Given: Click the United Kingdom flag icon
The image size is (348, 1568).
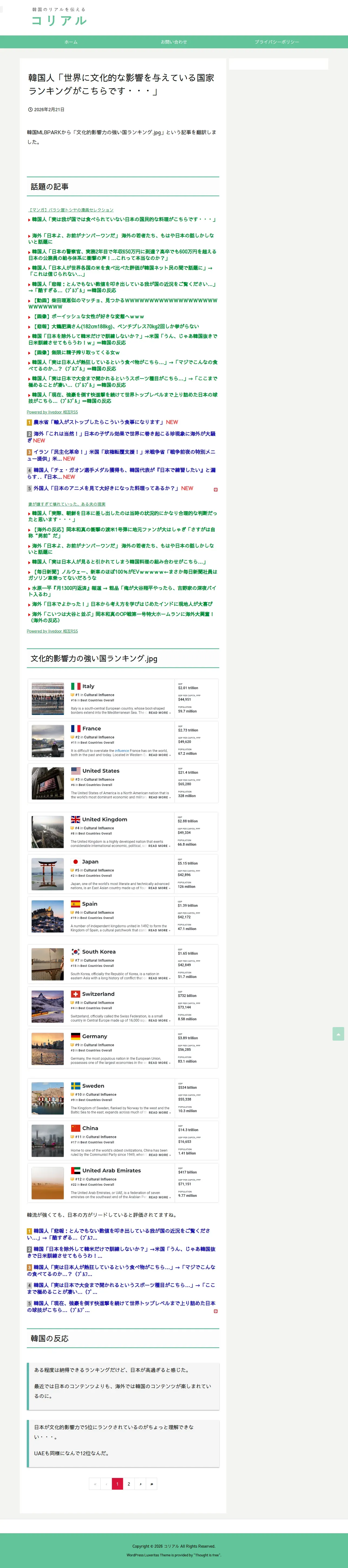Looking at the screenshot, I should (x=75, y=819).
